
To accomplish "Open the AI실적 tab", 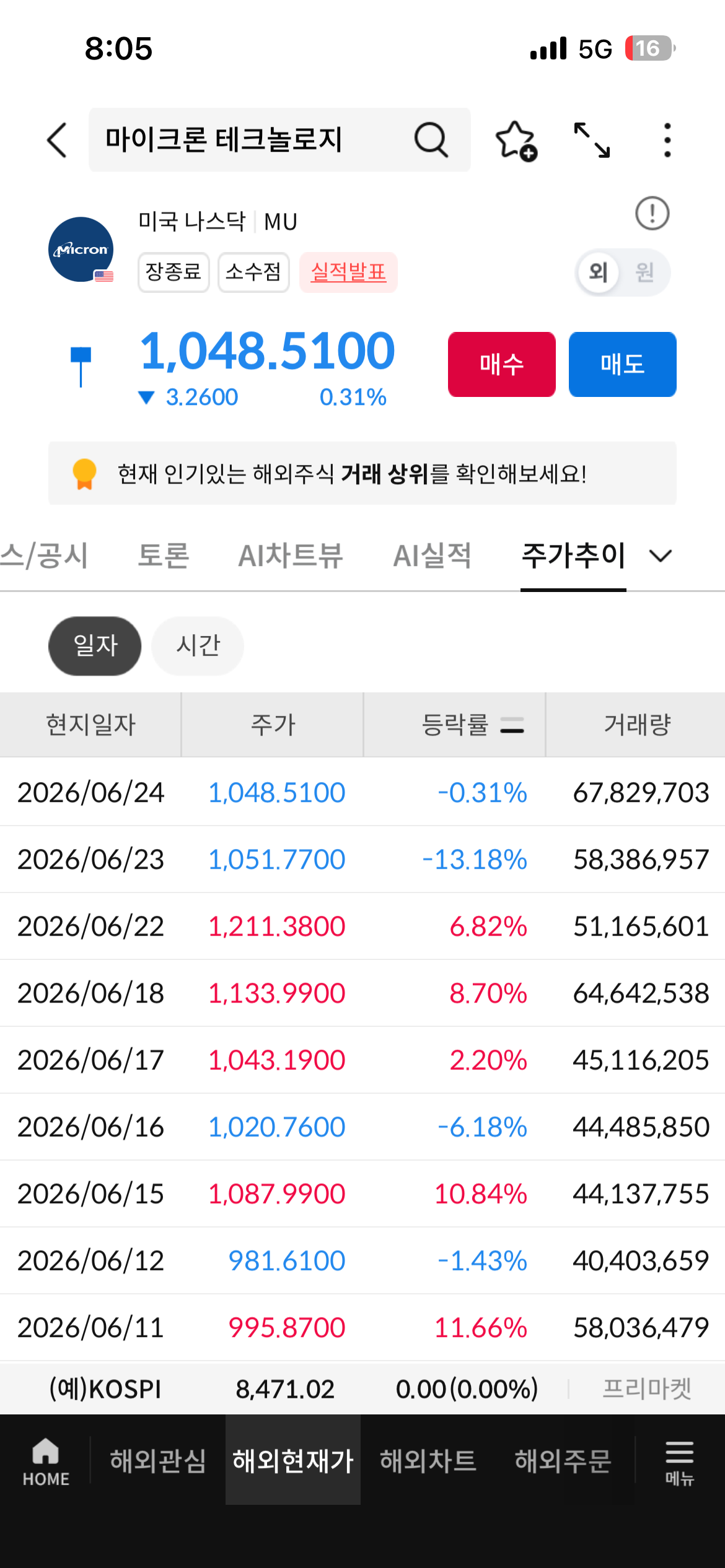I will point(433,555).
